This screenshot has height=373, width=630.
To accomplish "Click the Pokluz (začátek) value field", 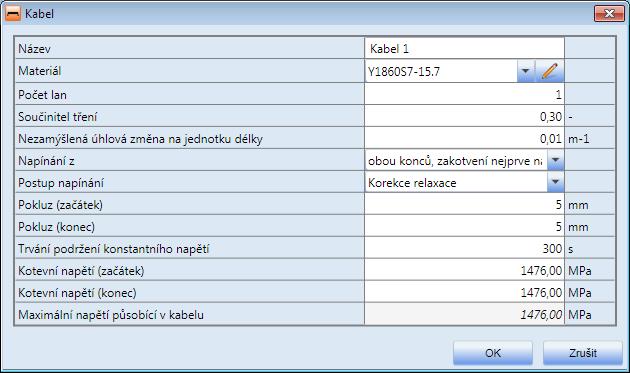I will coord(464,205).
